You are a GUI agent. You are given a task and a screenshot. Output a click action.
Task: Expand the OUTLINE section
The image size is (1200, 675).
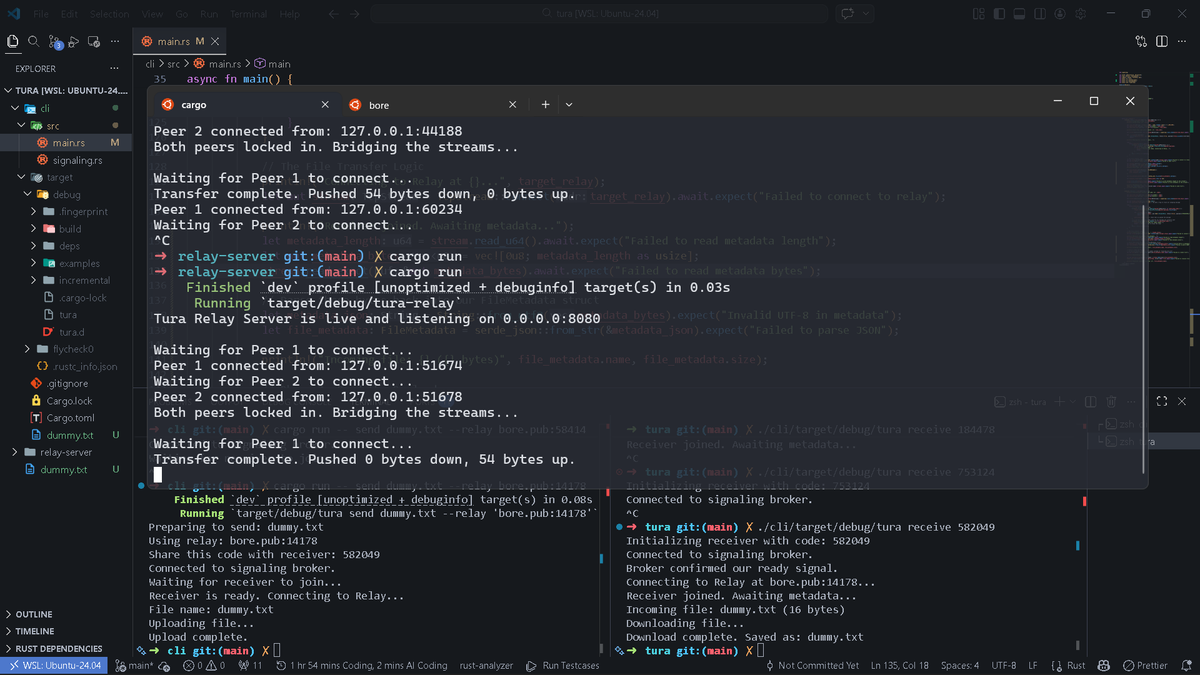66,614
